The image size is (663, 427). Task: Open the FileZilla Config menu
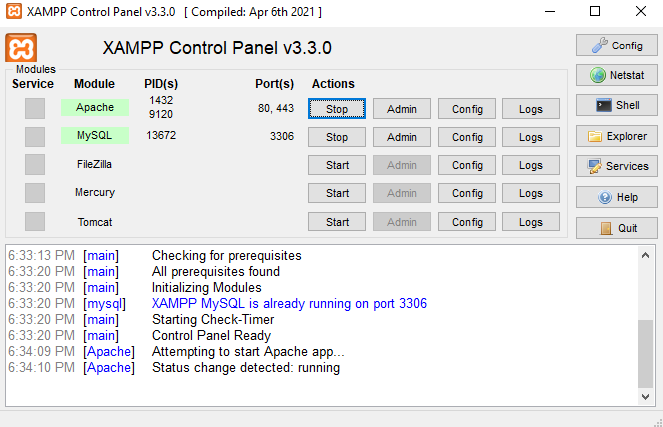coord(467,165)
